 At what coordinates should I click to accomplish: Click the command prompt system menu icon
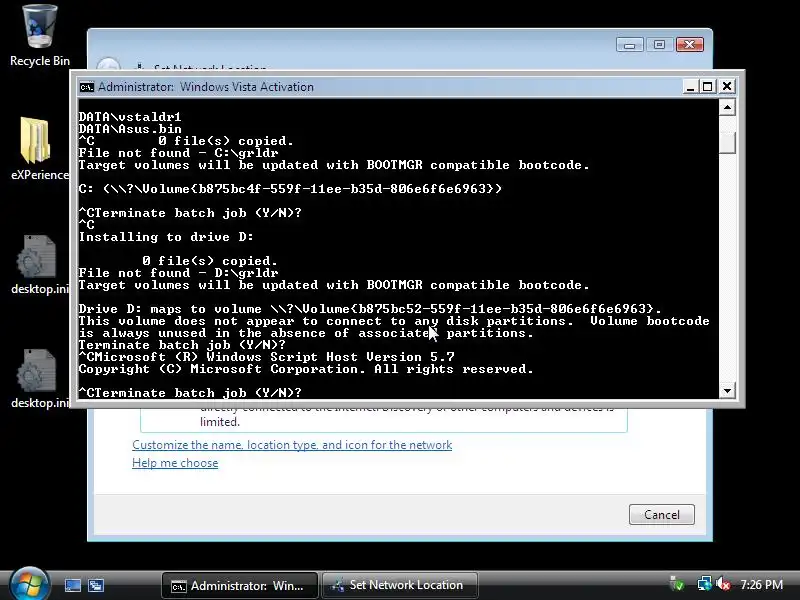[x=86, y=87]
